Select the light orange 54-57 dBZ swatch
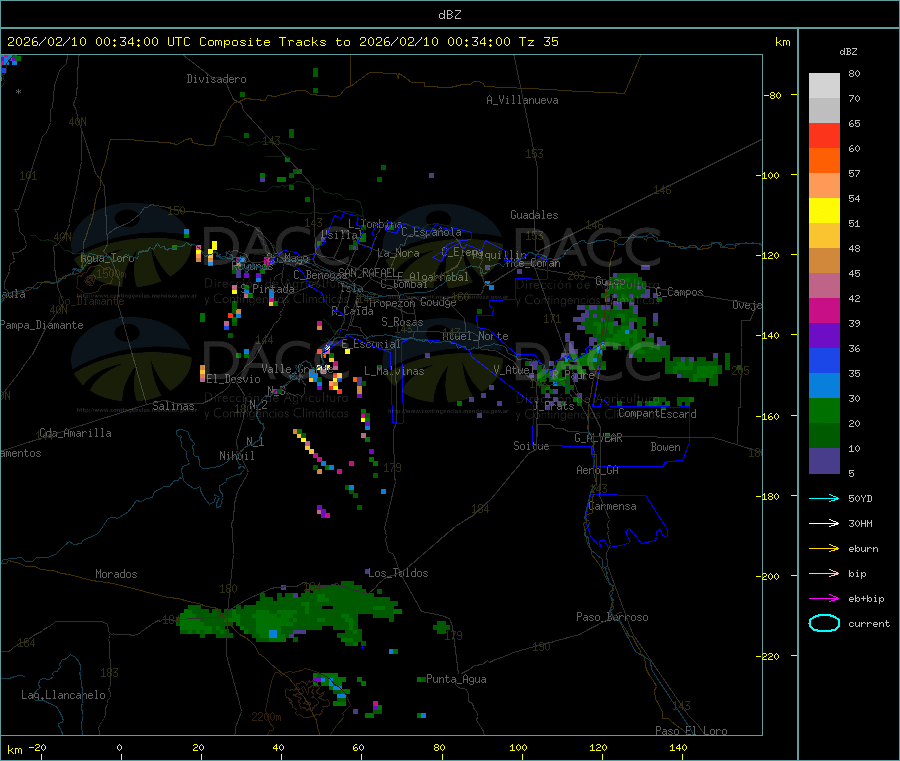Screen dimensions: 900x761 [x=824, y=186]
